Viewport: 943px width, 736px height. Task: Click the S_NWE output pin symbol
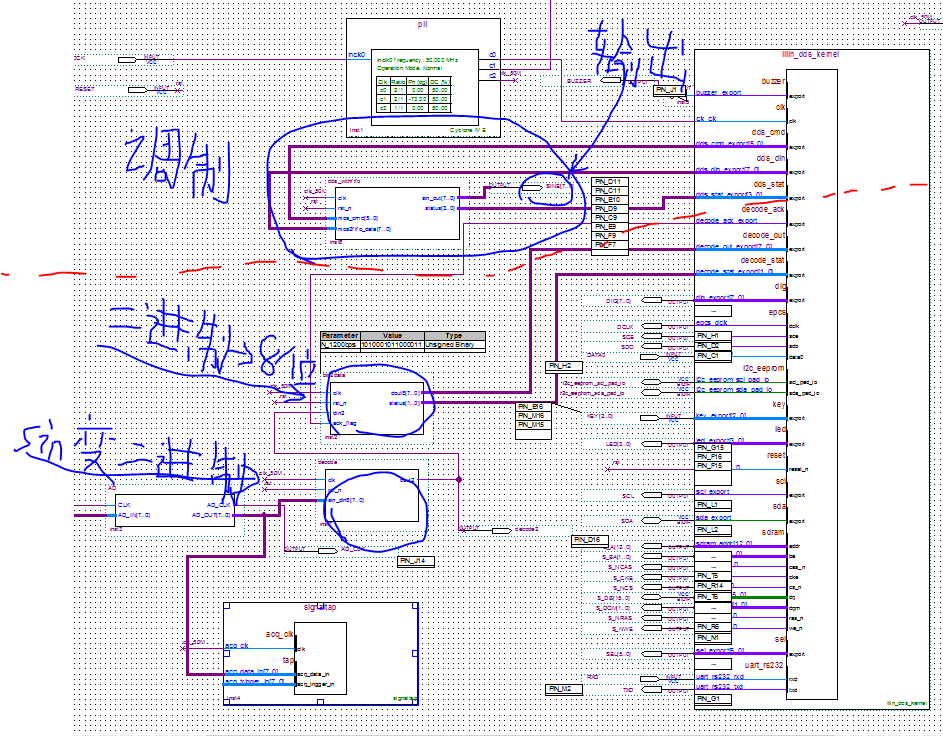[652, 629]
